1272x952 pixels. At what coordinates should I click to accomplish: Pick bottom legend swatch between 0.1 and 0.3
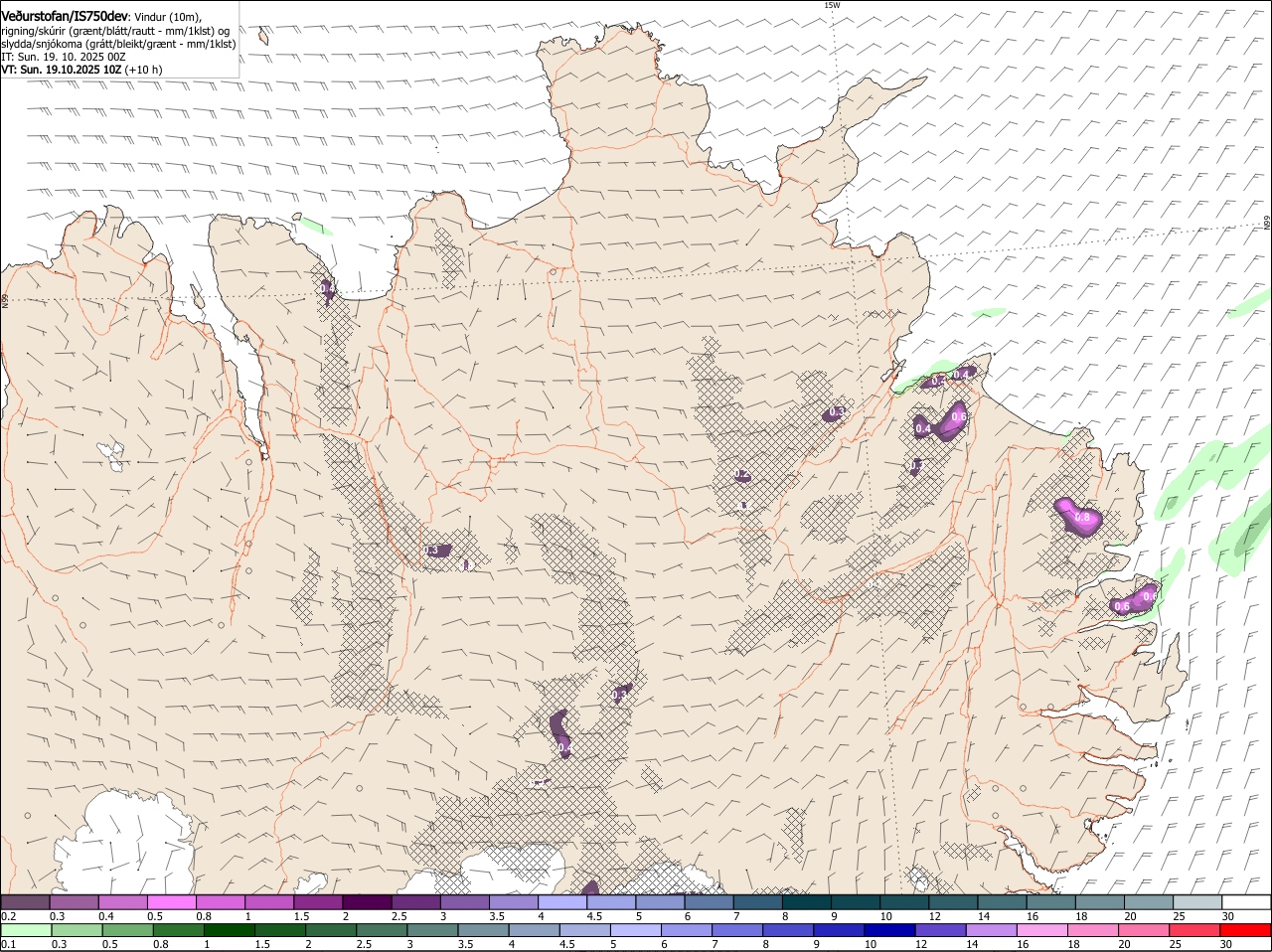26,930
